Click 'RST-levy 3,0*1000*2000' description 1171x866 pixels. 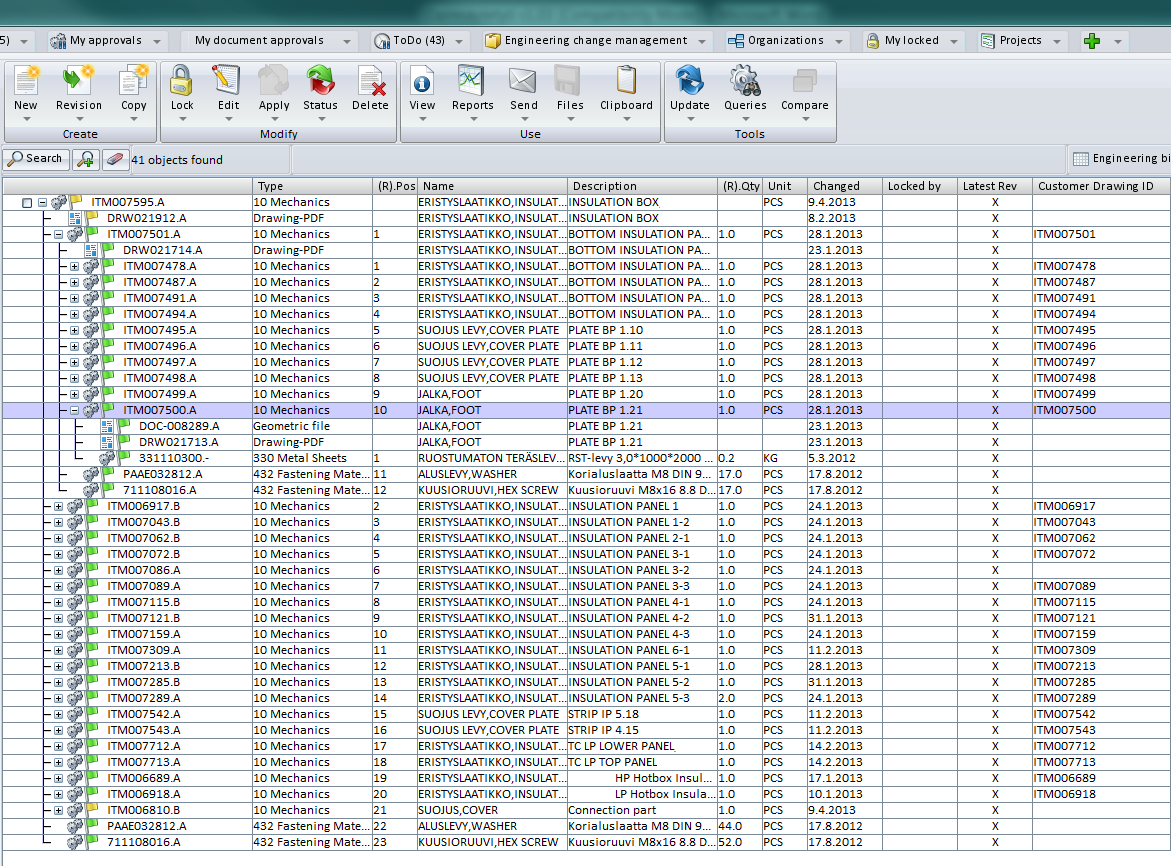(642, 458)
